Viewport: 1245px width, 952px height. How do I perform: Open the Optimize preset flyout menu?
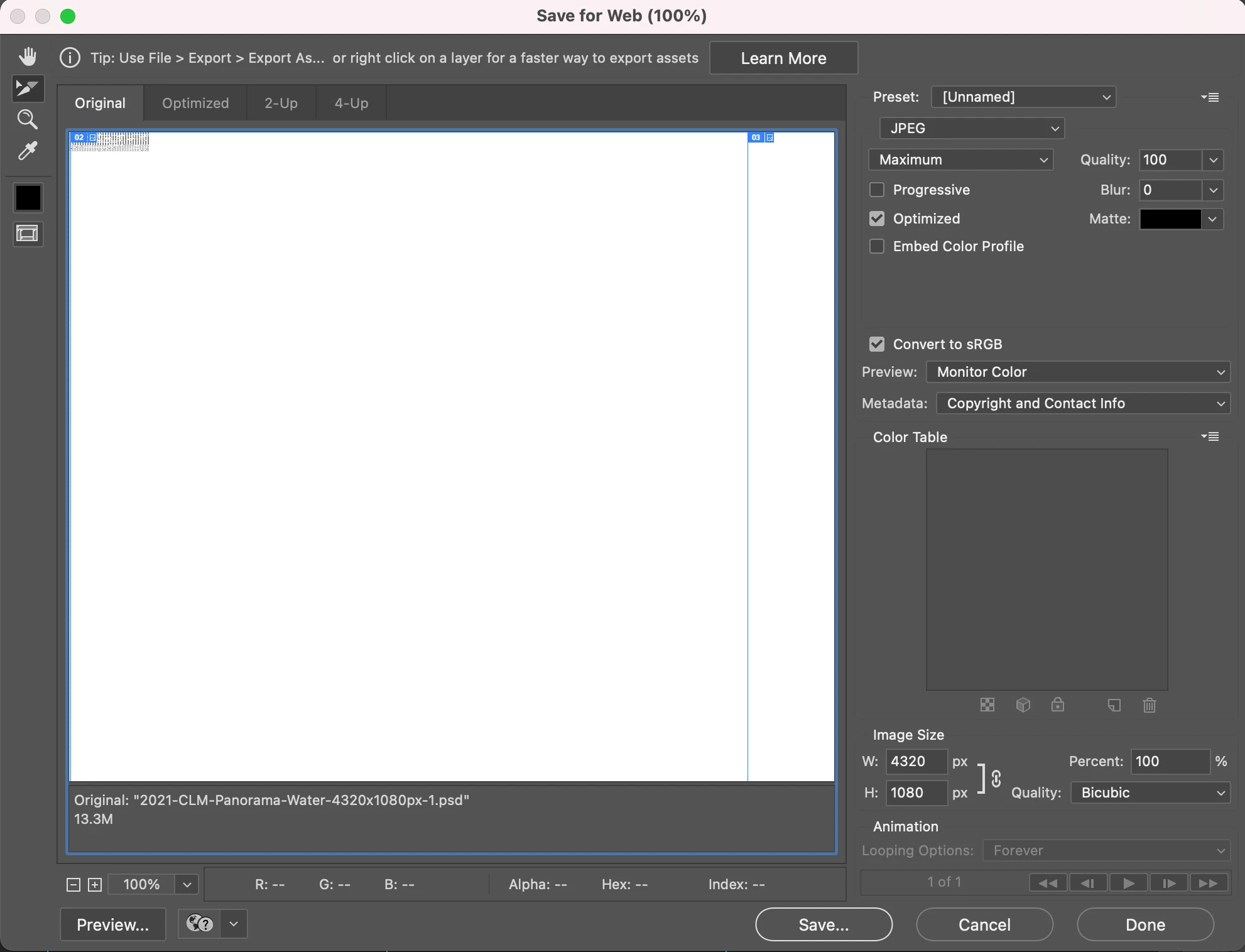(x=1210, y=97)
